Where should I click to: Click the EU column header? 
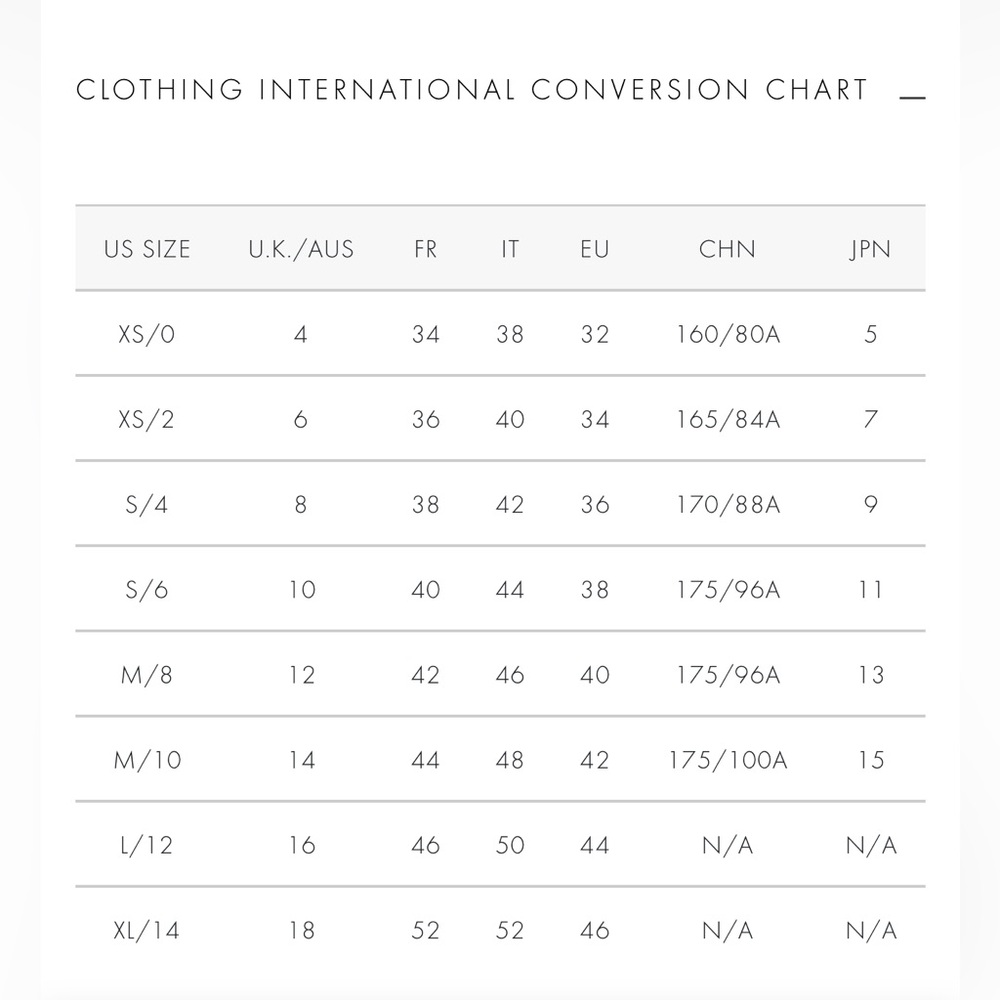[595, 249]
